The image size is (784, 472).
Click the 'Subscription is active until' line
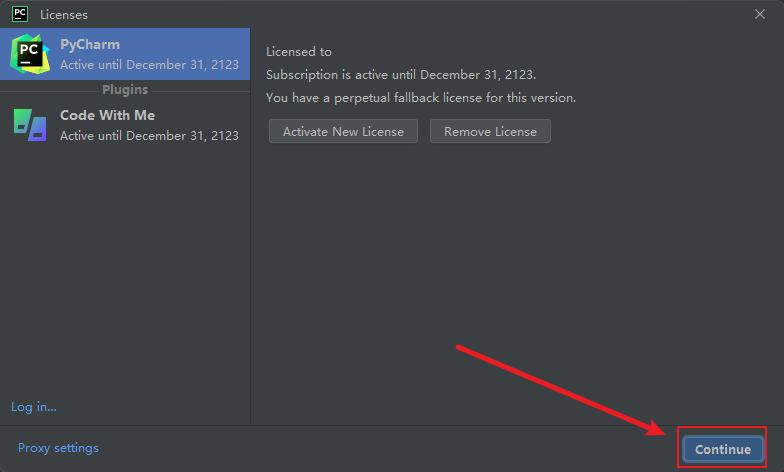click(401, 74)
